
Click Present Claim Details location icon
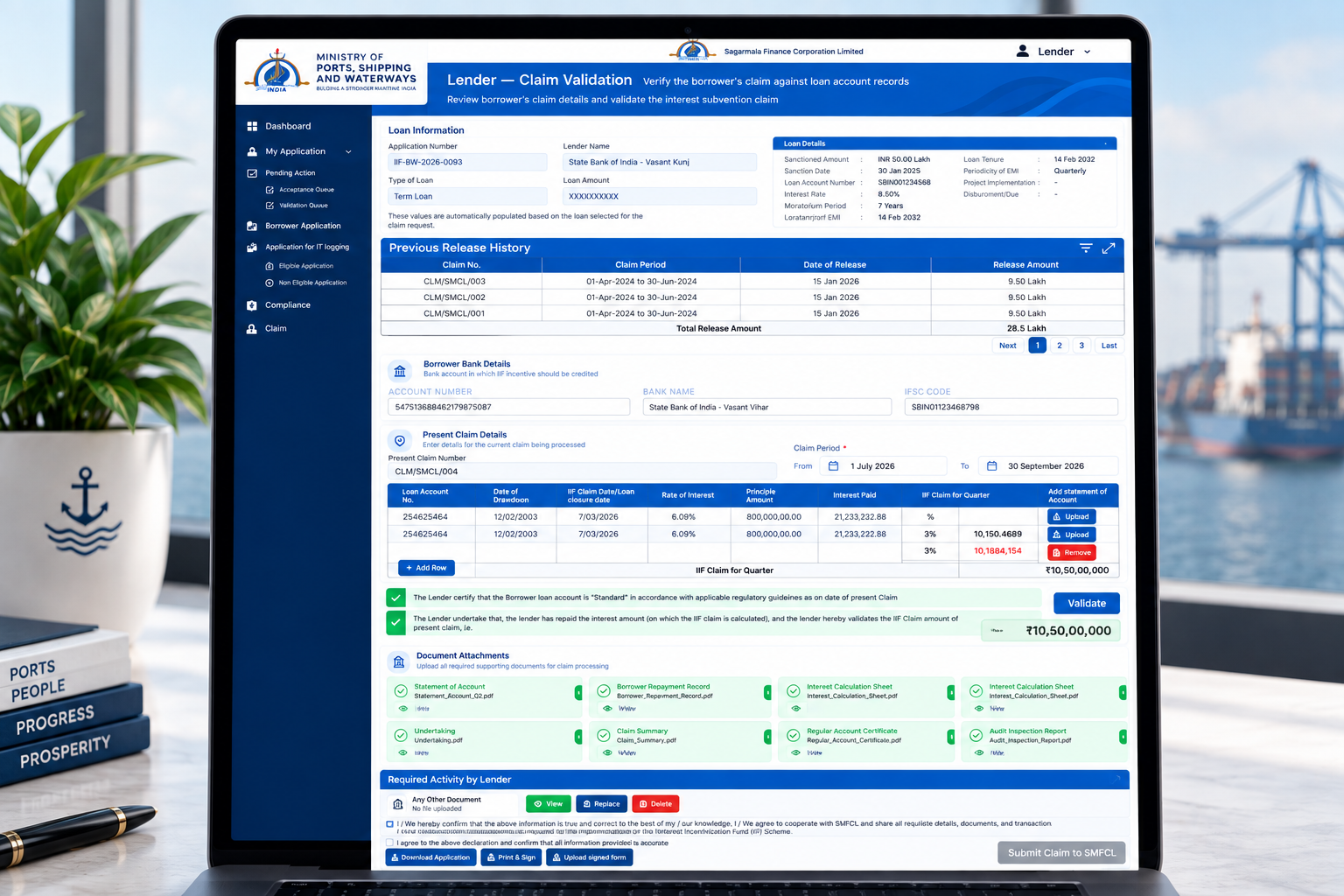click(x=400, y=441)
